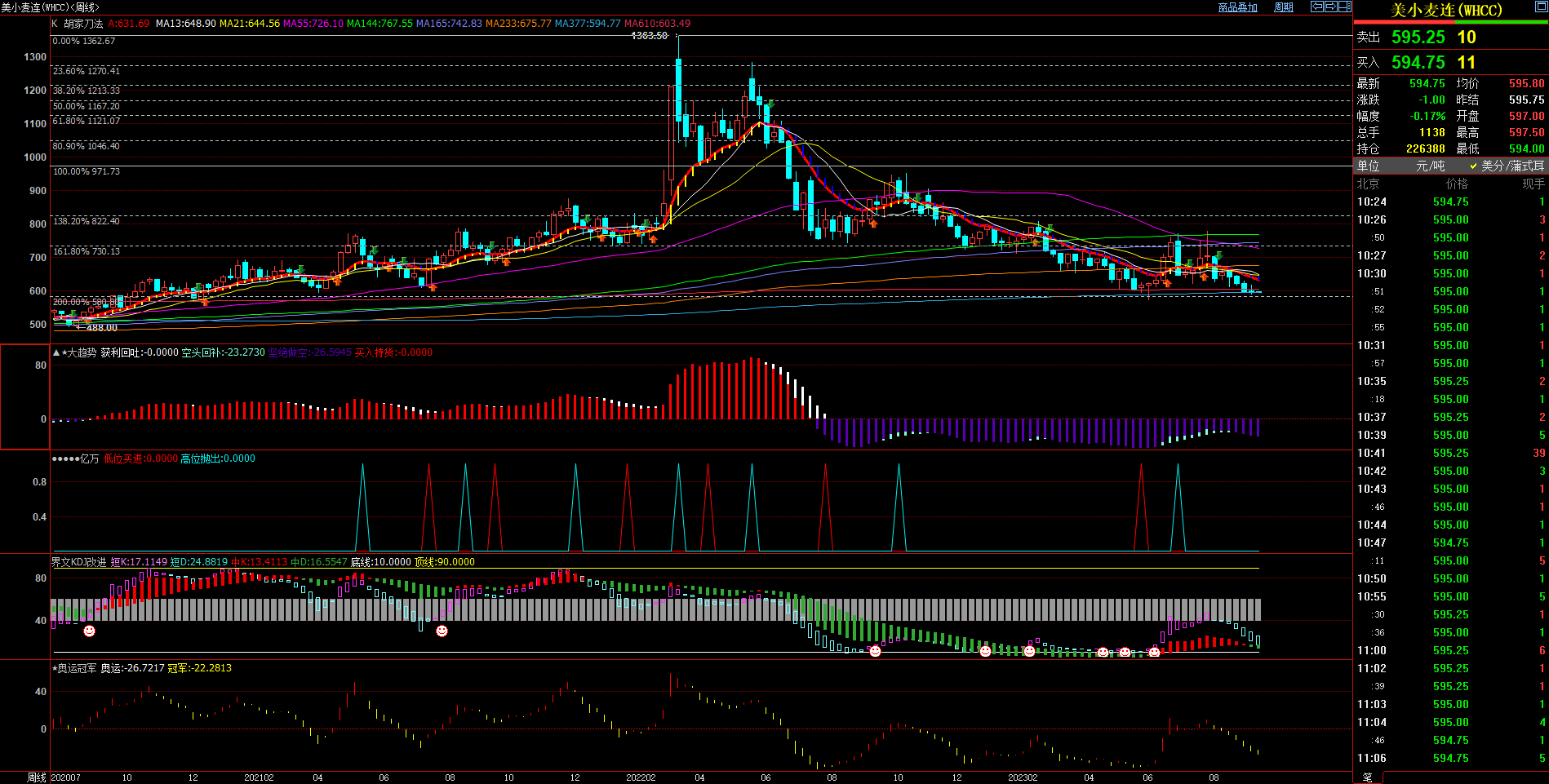
Task: Select the 元/吨 unit option
Action: (x=1430, y=166)
